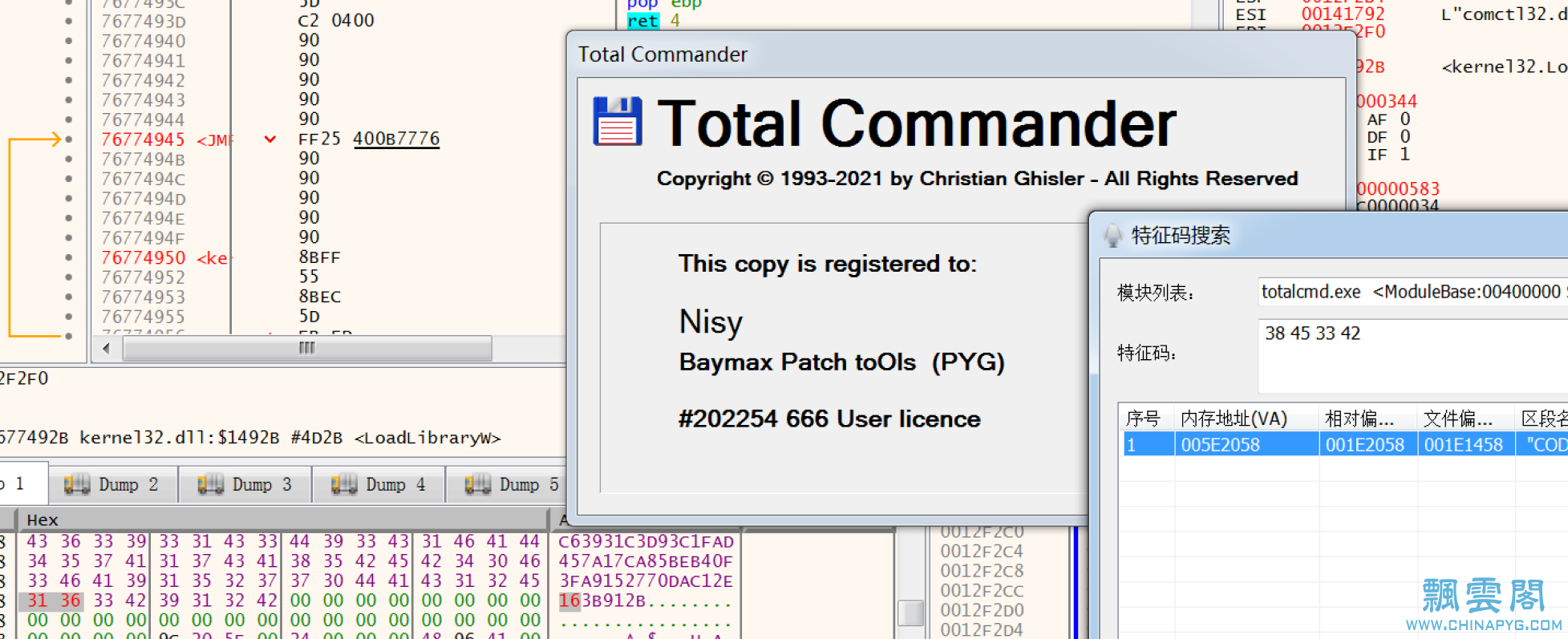Select the module list field showing totalcmd.exe

tap(1412, 292)
